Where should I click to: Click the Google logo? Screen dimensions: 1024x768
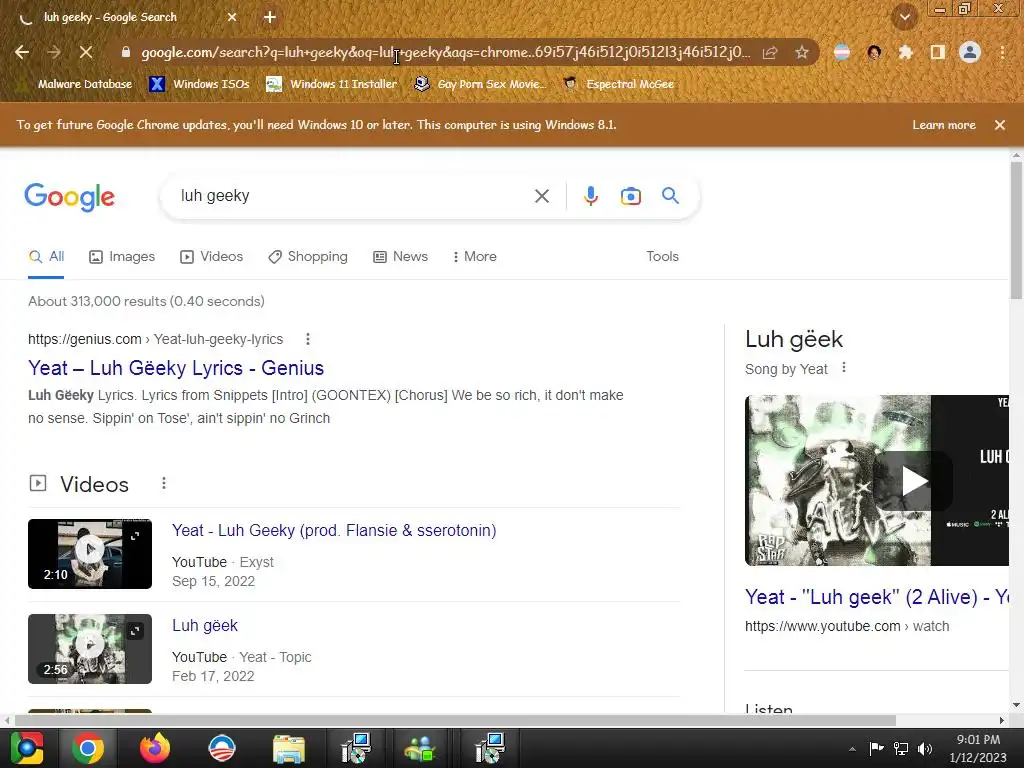[x=69, y=197]
